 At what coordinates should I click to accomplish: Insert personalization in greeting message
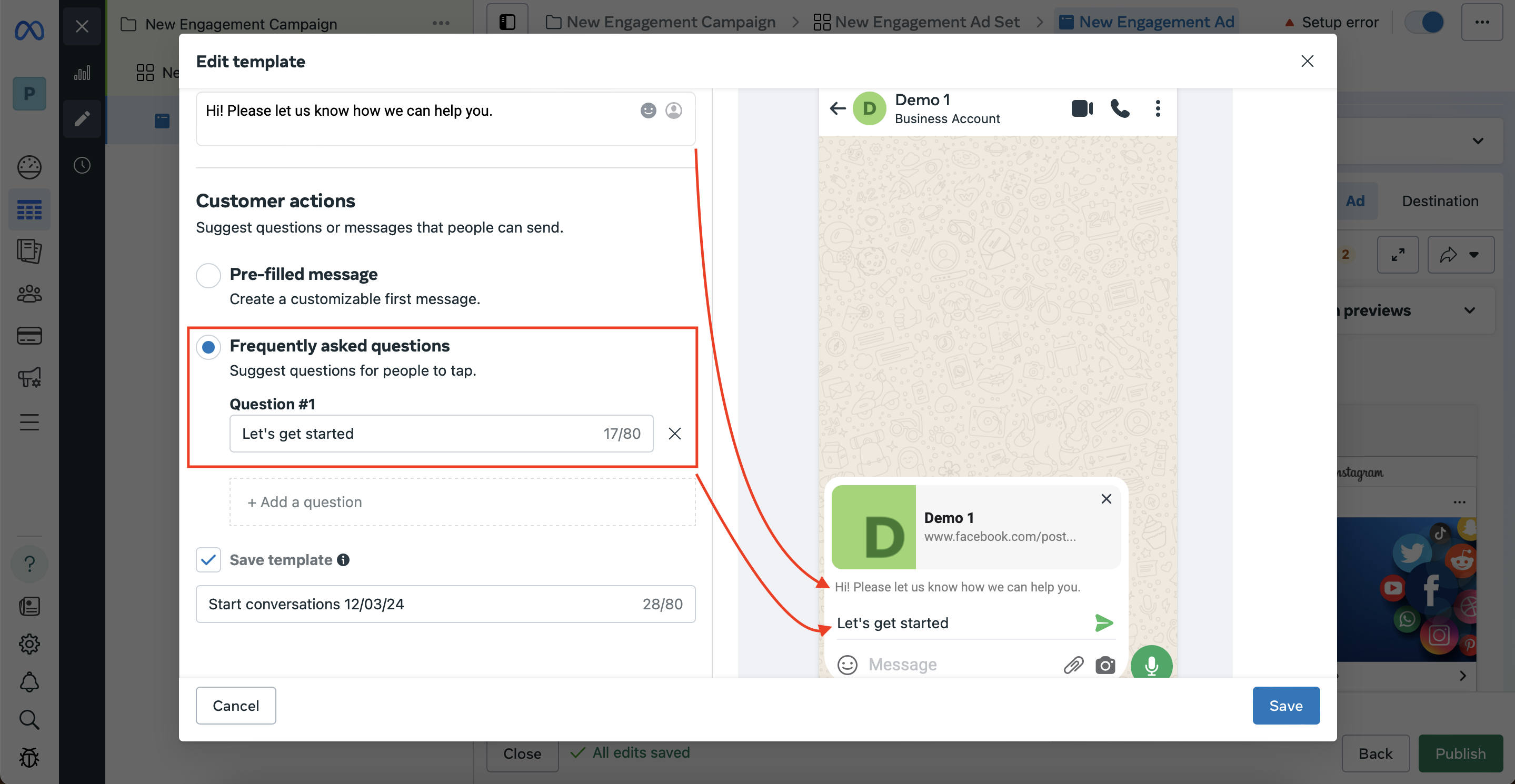point(673,110)
